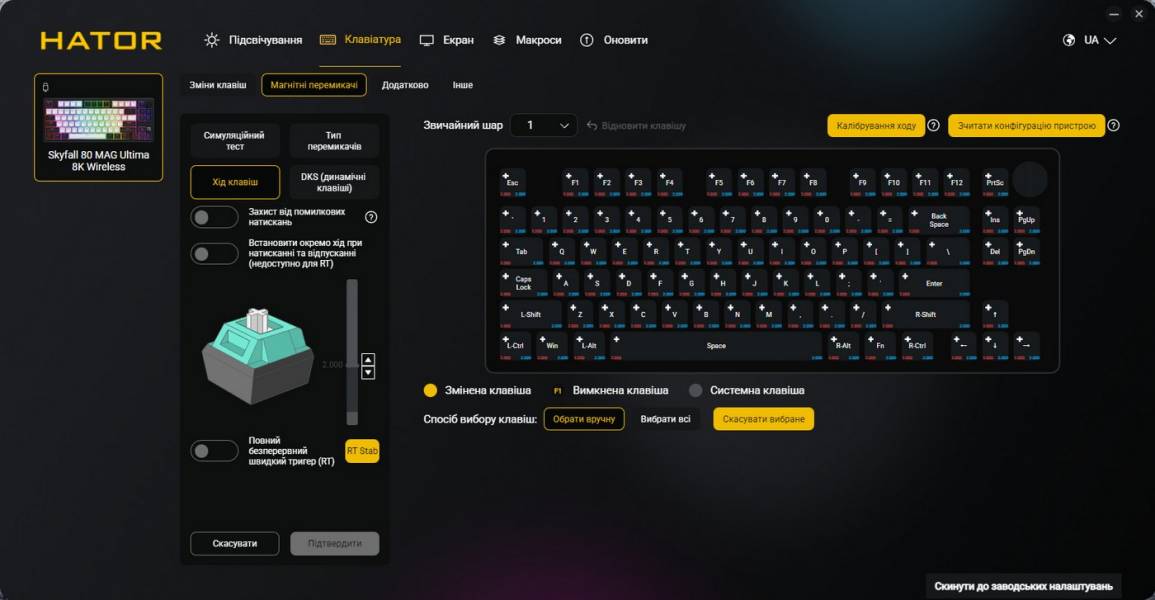
Task: Click the Скасувати вибране button
Action: [763, 419]
